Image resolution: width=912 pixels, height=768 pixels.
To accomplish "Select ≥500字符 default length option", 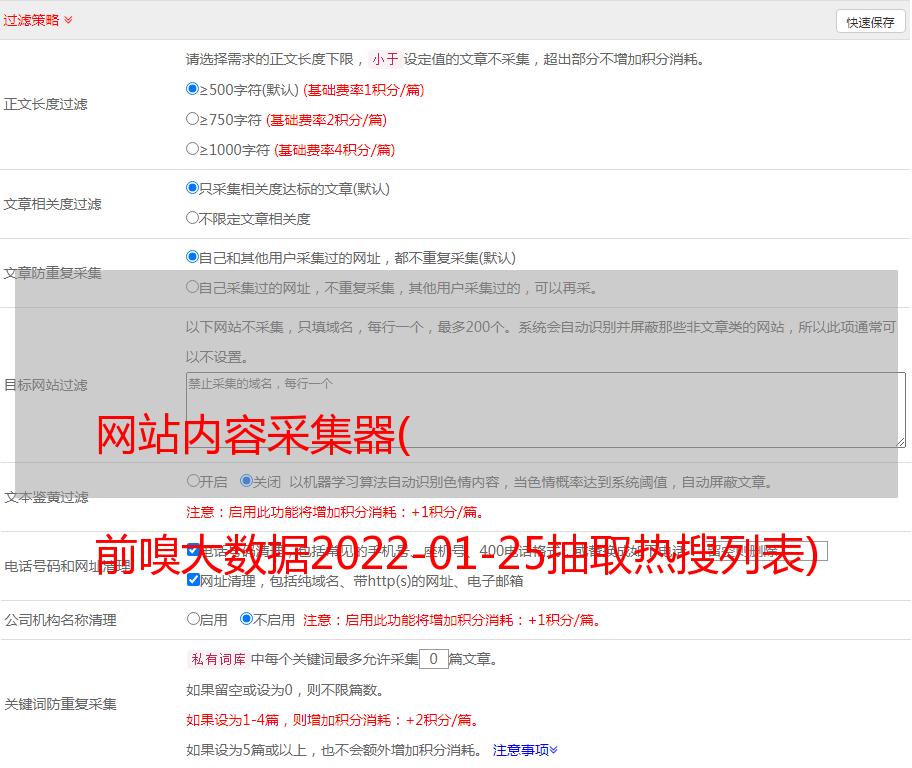I will 192,88.
